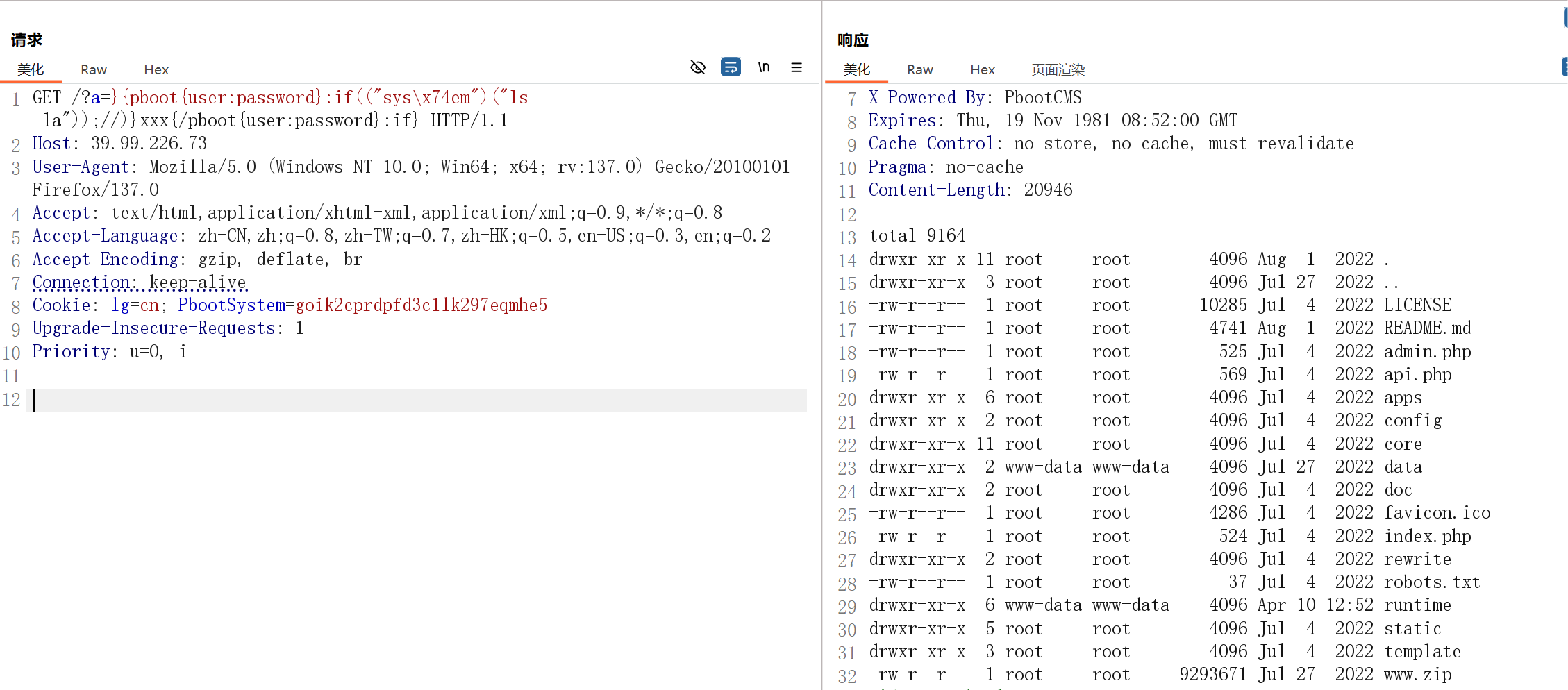The width and height of the screenshot is (1568, 690).
Task: Click the Accept-Encoding header line
Action: click(x=197, y=260)
